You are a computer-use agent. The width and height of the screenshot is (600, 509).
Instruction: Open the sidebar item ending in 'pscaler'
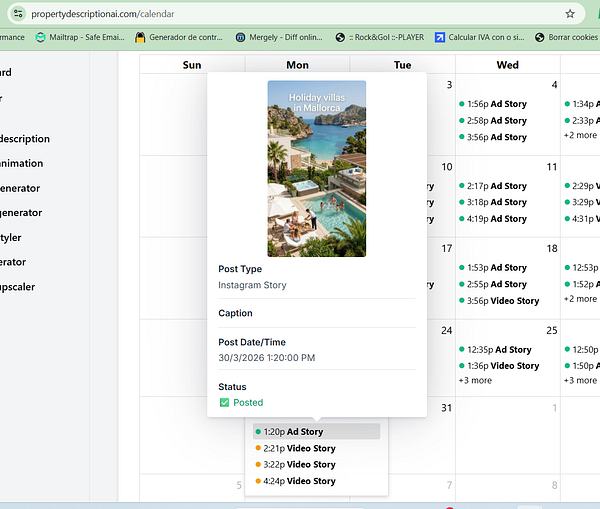pyautogui.click(x=18, y=287)
